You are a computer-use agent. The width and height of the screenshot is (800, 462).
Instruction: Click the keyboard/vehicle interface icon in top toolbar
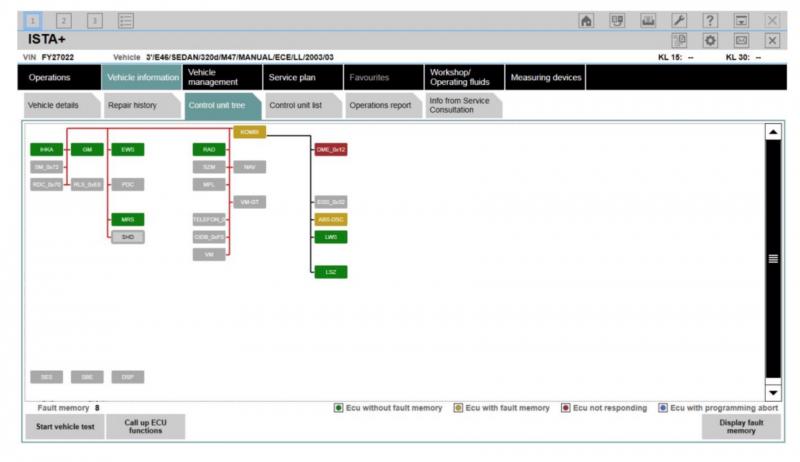[x=648, y=21]
